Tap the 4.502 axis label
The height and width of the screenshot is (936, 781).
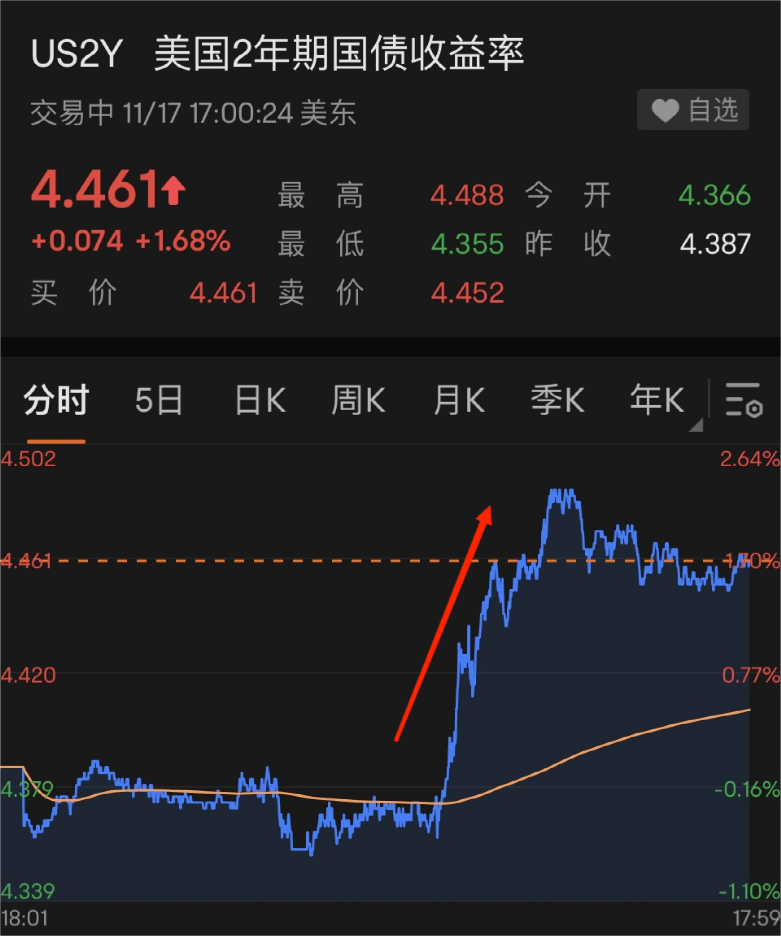coord(28,459)
